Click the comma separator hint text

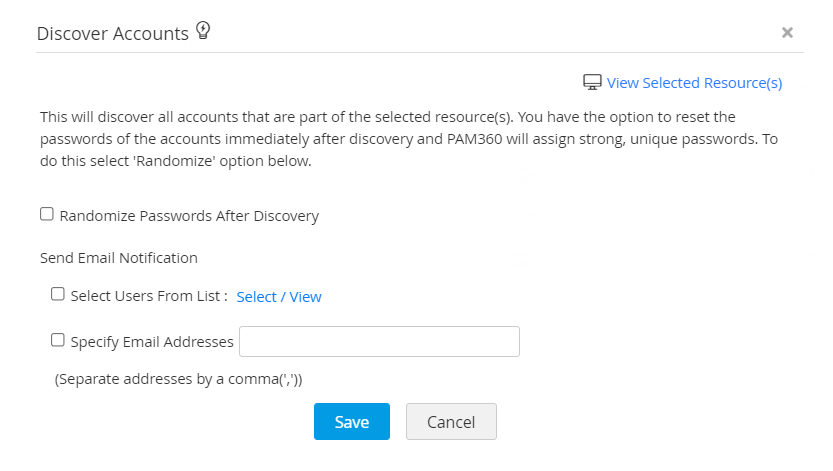[178, 380]
